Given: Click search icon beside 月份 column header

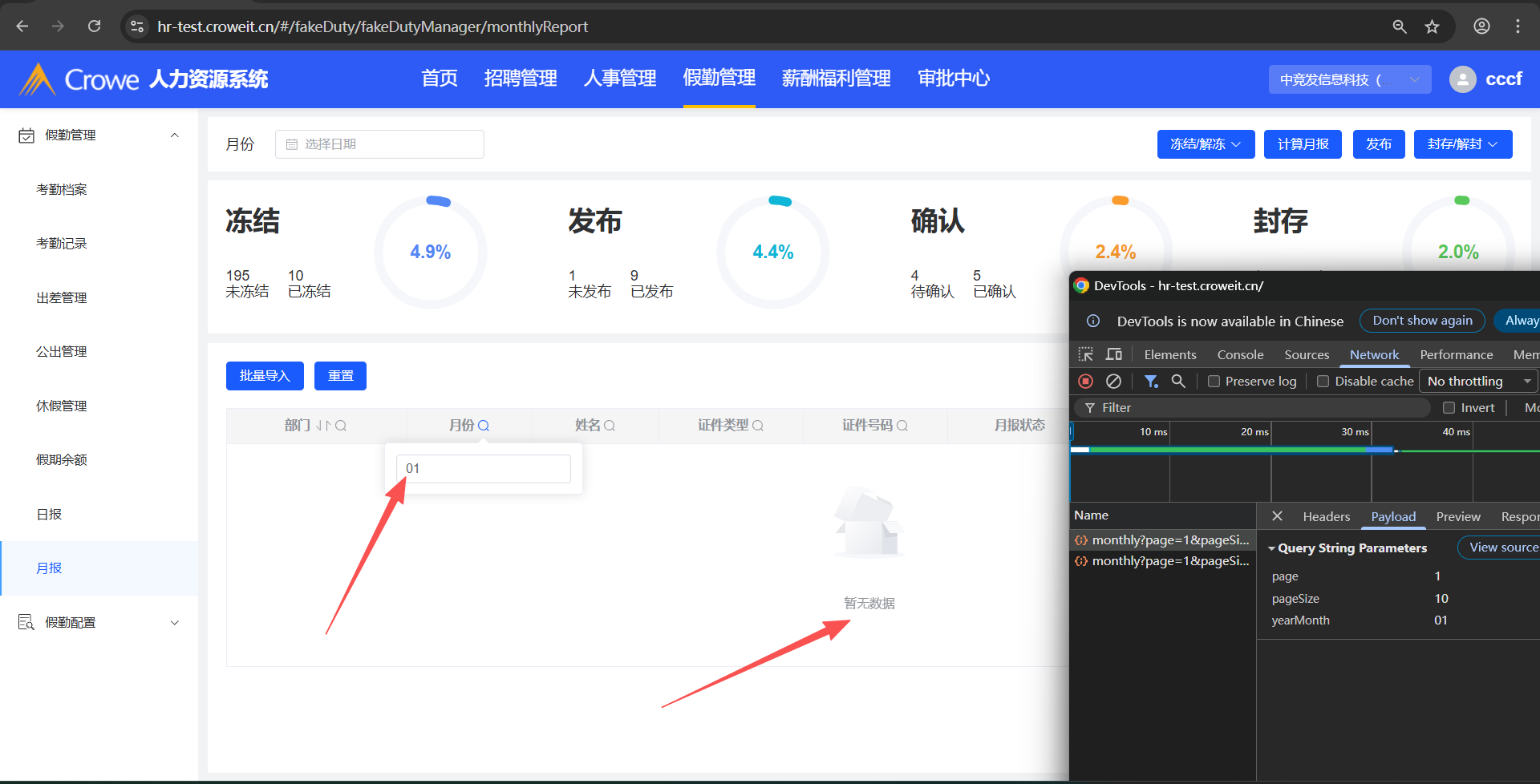Looking at the screenshot, I should coord(484,426).
